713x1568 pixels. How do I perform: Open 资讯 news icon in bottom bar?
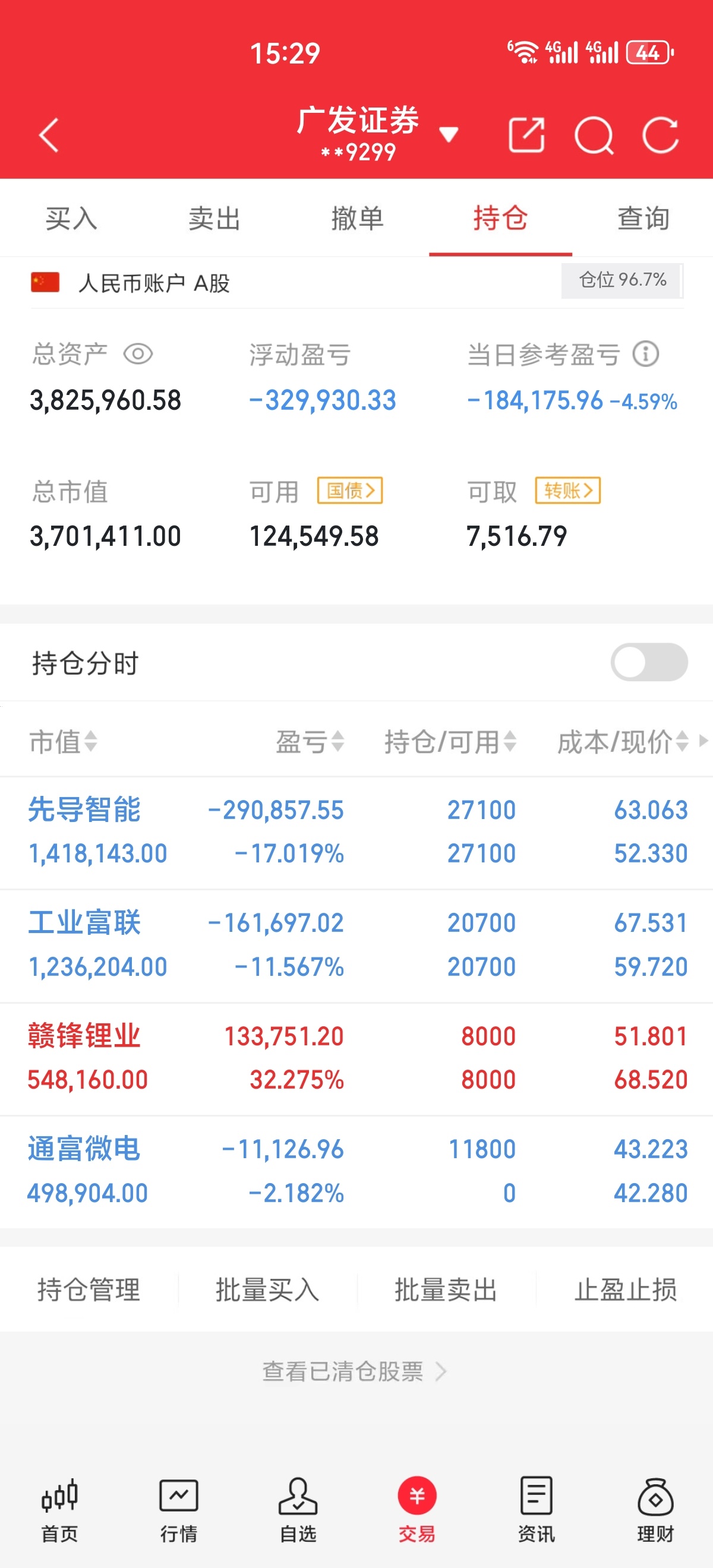coord(537,1510)
